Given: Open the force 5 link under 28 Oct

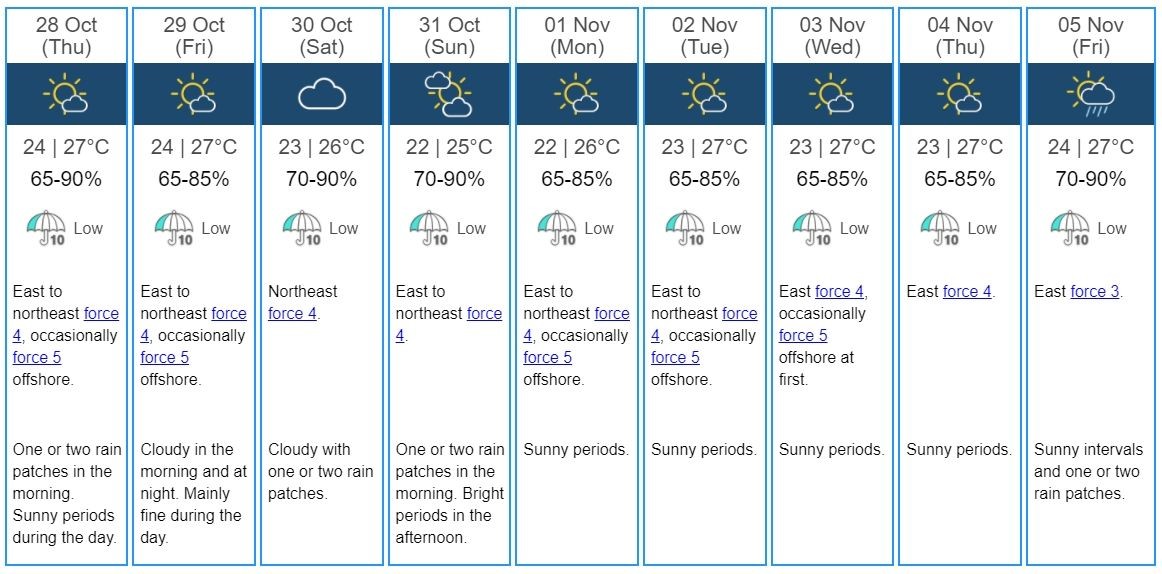Looking at the screenshot, I should 37,358.
